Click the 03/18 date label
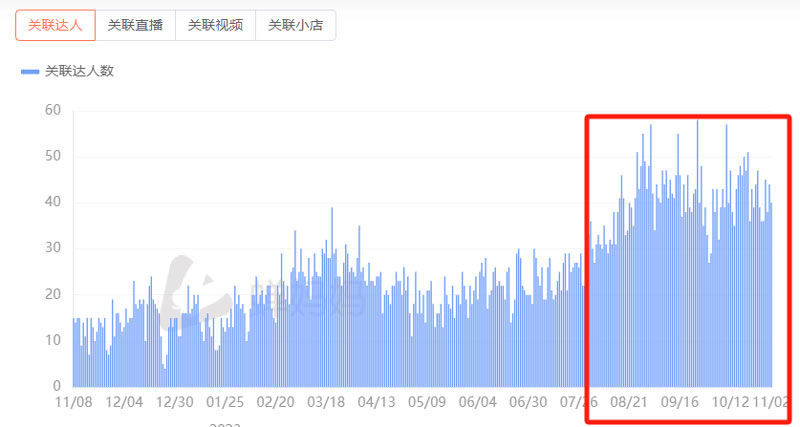Viewport: 800px width, 427px height. [326, 402]
